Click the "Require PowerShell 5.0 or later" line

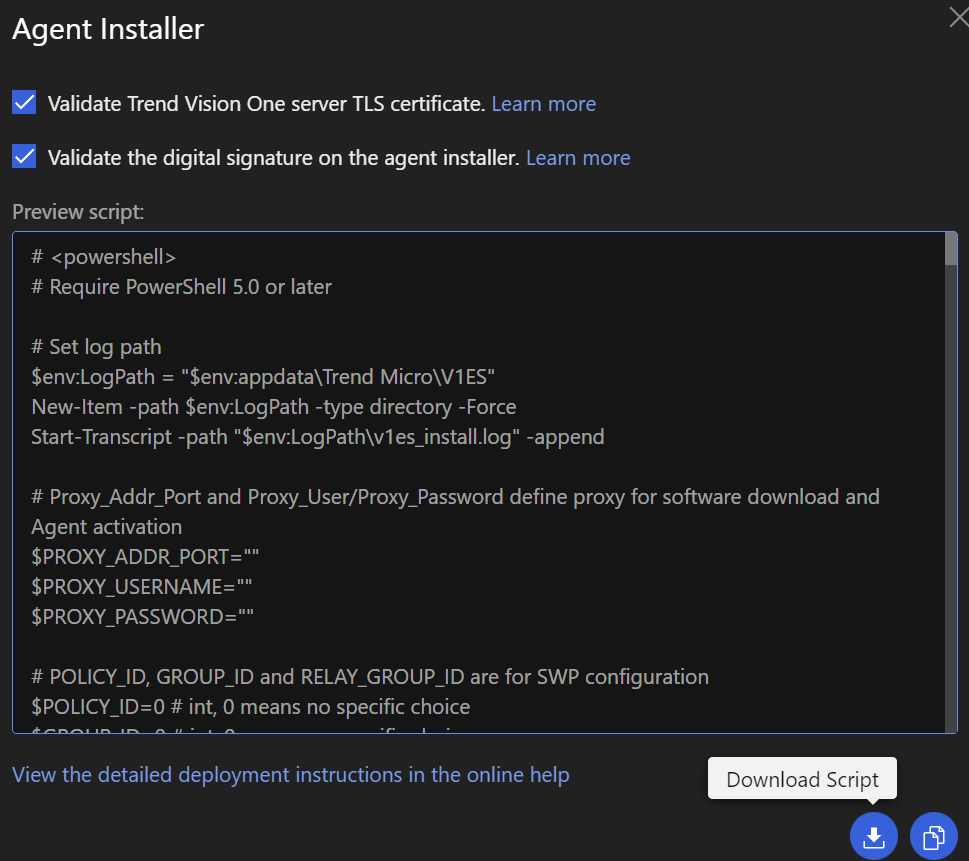coord(181,287)
